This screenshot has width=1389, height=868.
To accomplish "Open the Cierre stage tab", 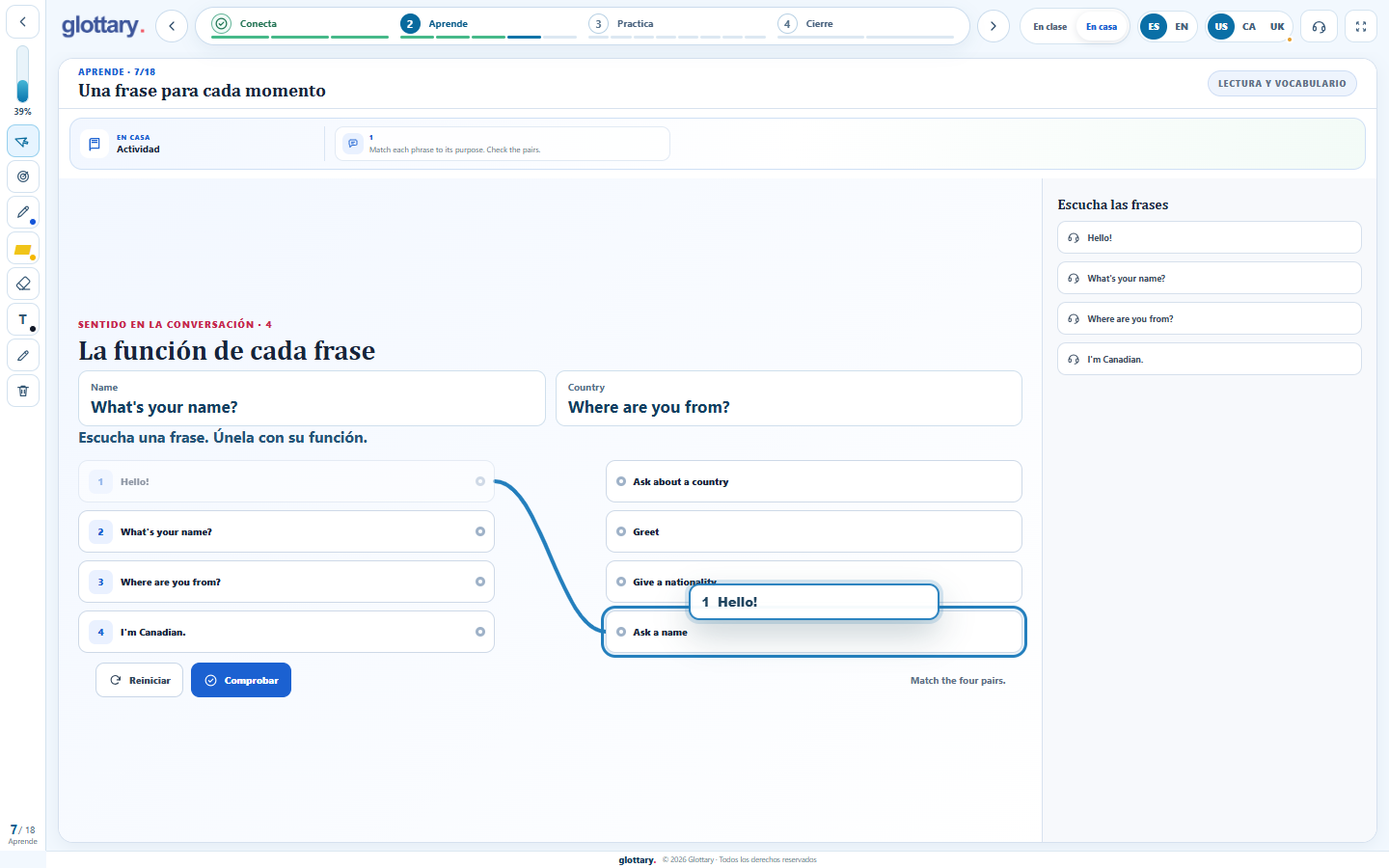I will [x=865, y=24].
